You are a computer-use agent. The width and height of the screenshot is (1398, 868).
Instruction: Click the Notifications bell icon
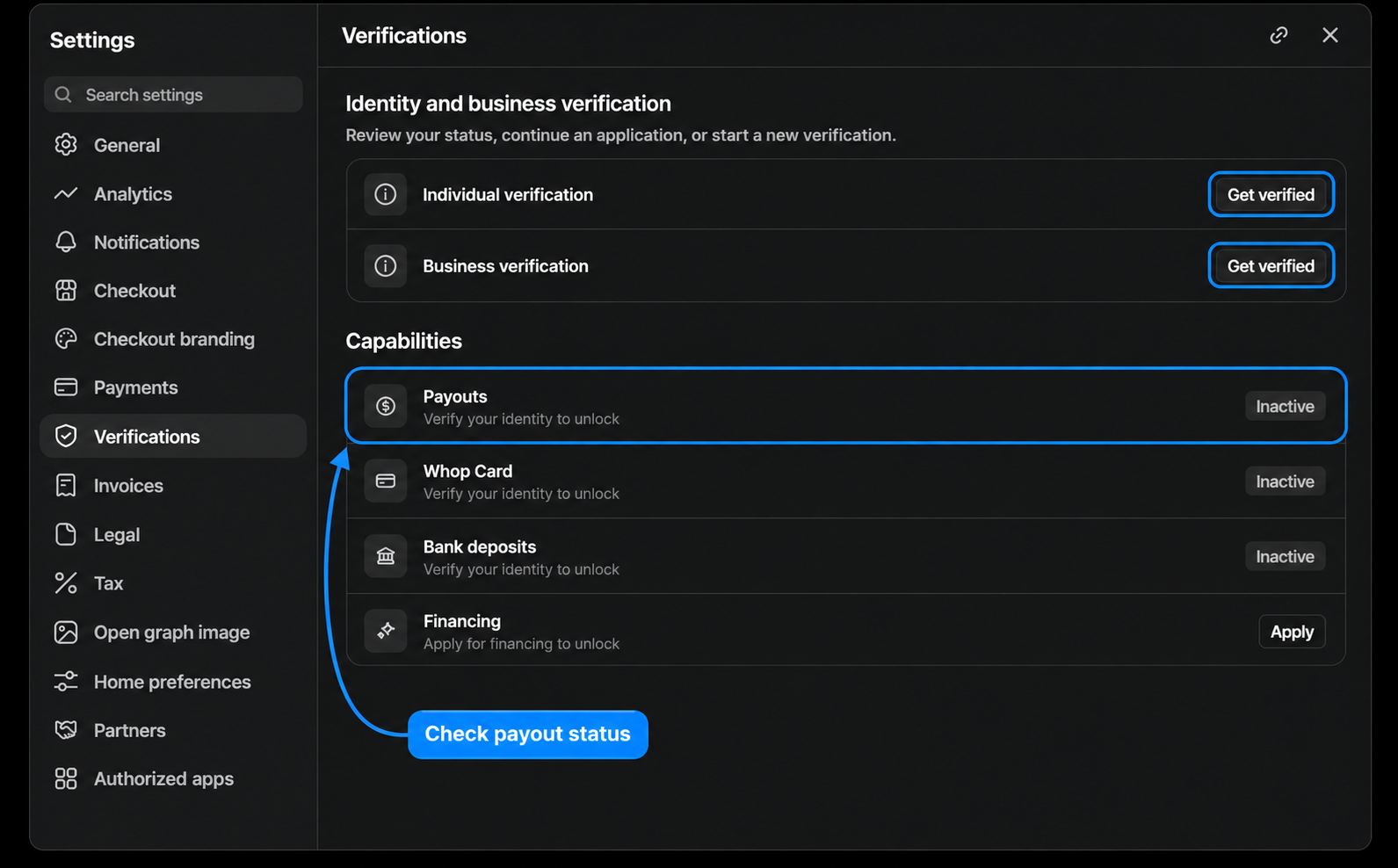(x=66, y=242)
